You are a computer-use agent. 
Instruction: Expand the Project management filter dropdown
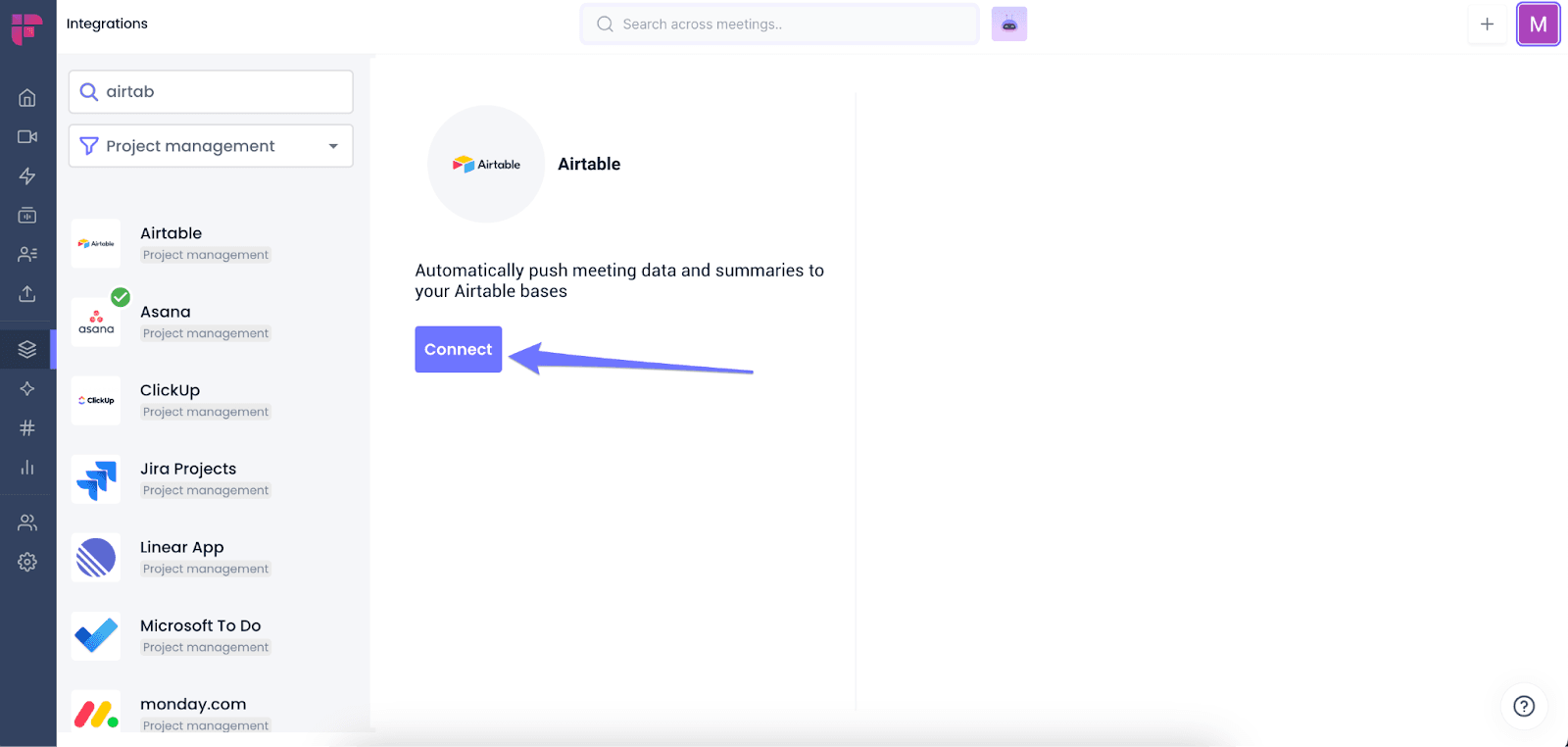click(211, 146)
